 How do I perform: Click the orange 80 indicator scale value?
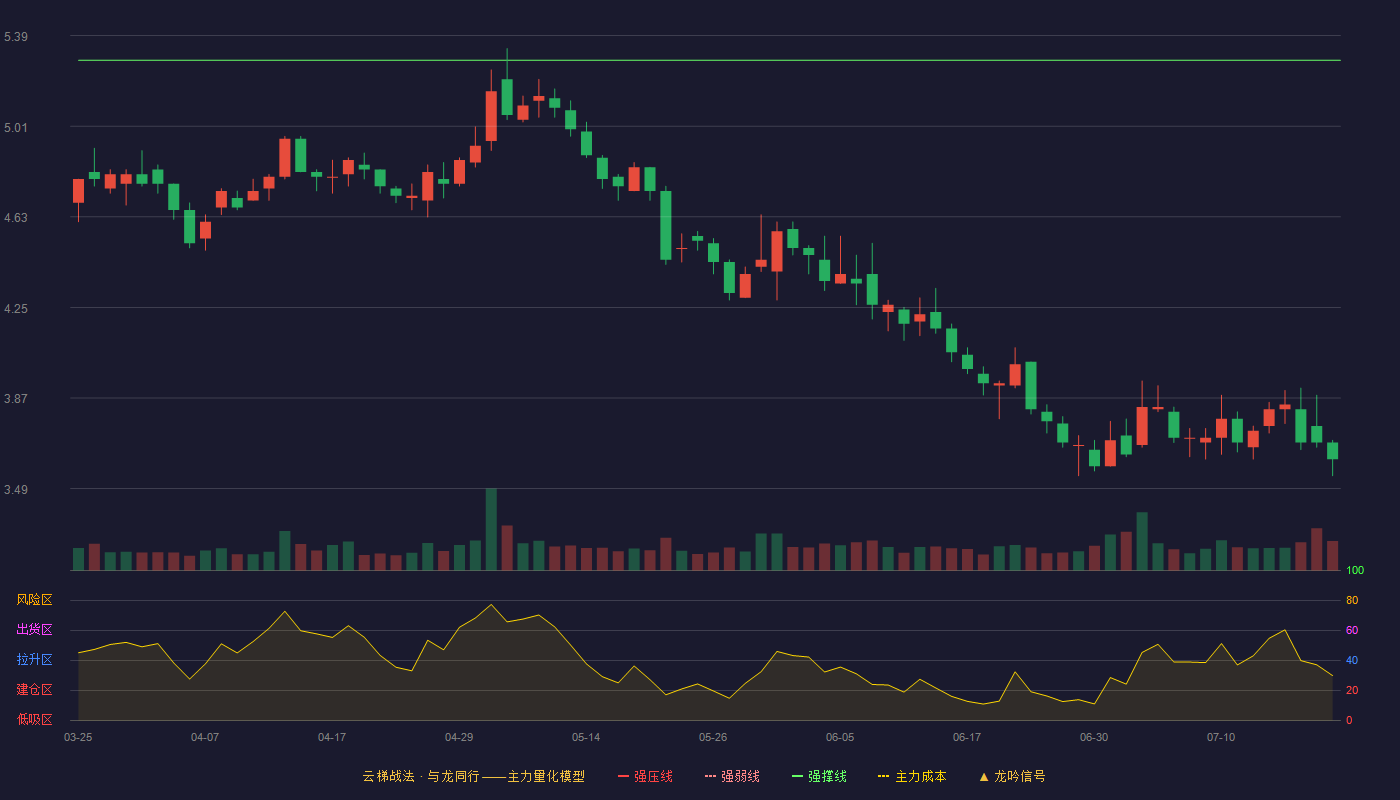[x=1352, y=600]
